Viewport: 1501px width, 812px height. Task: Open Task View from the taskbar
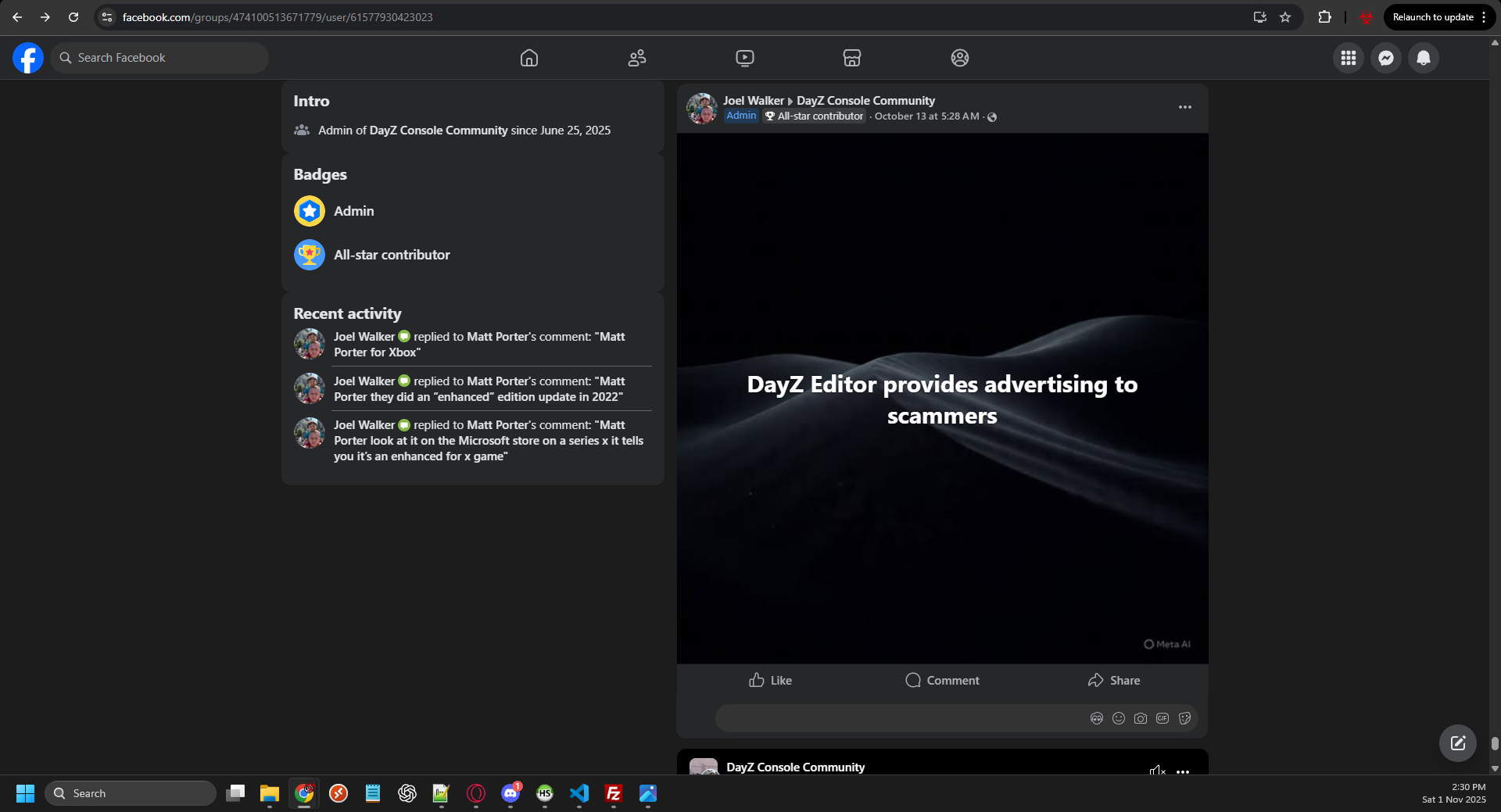point(235,793)
